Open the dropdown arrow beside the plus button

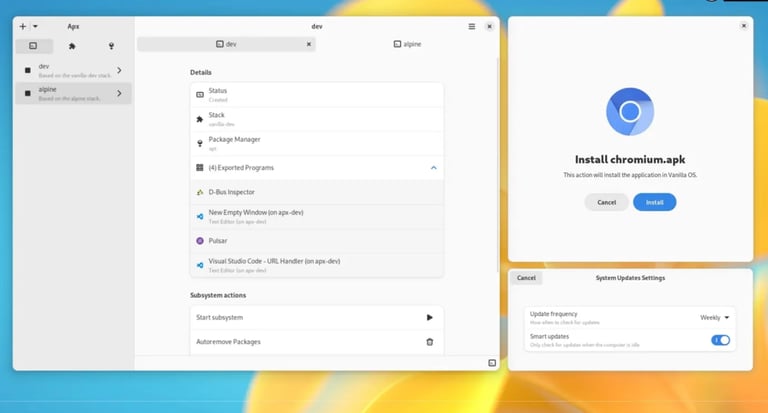35,26
